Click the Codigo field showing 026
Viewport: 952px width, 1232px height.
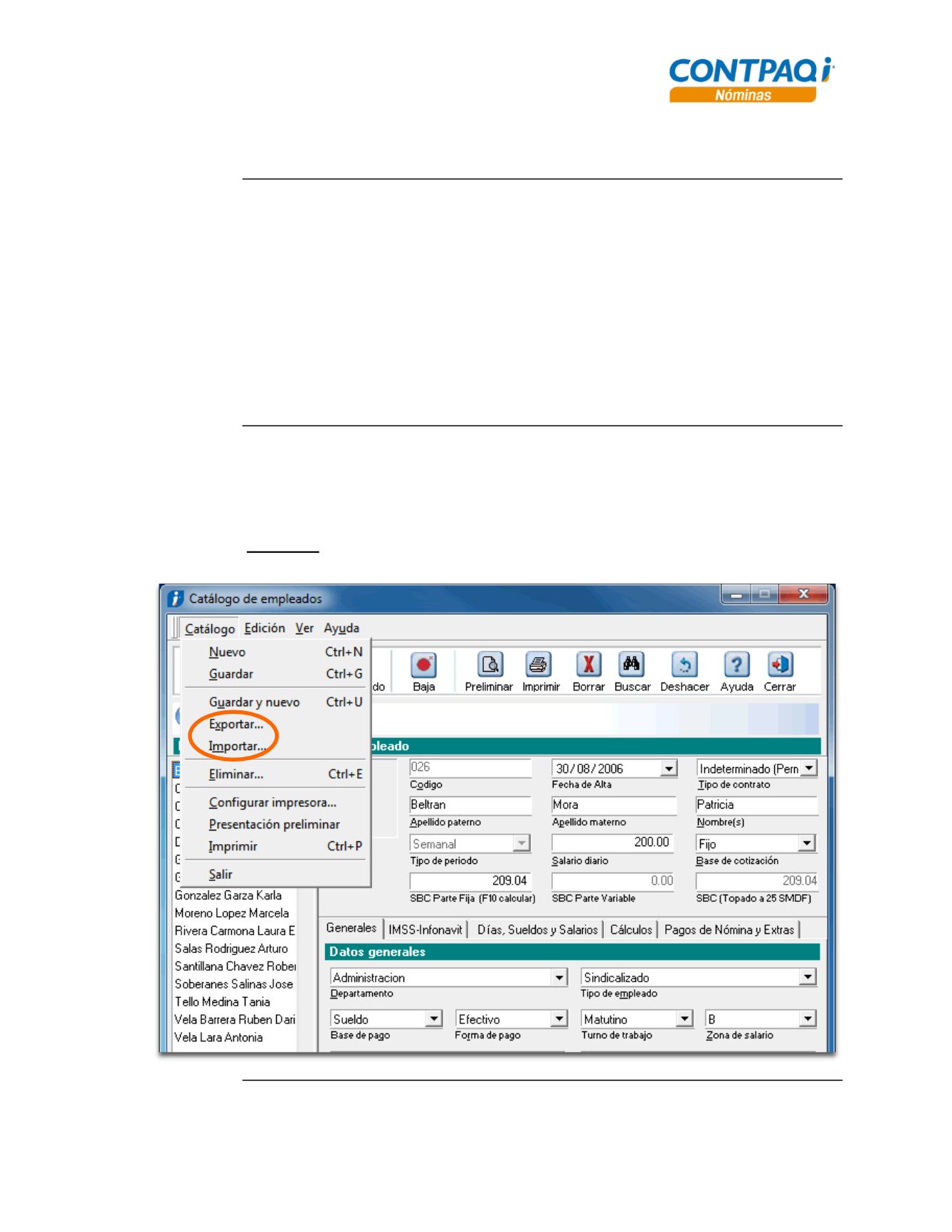470,768
